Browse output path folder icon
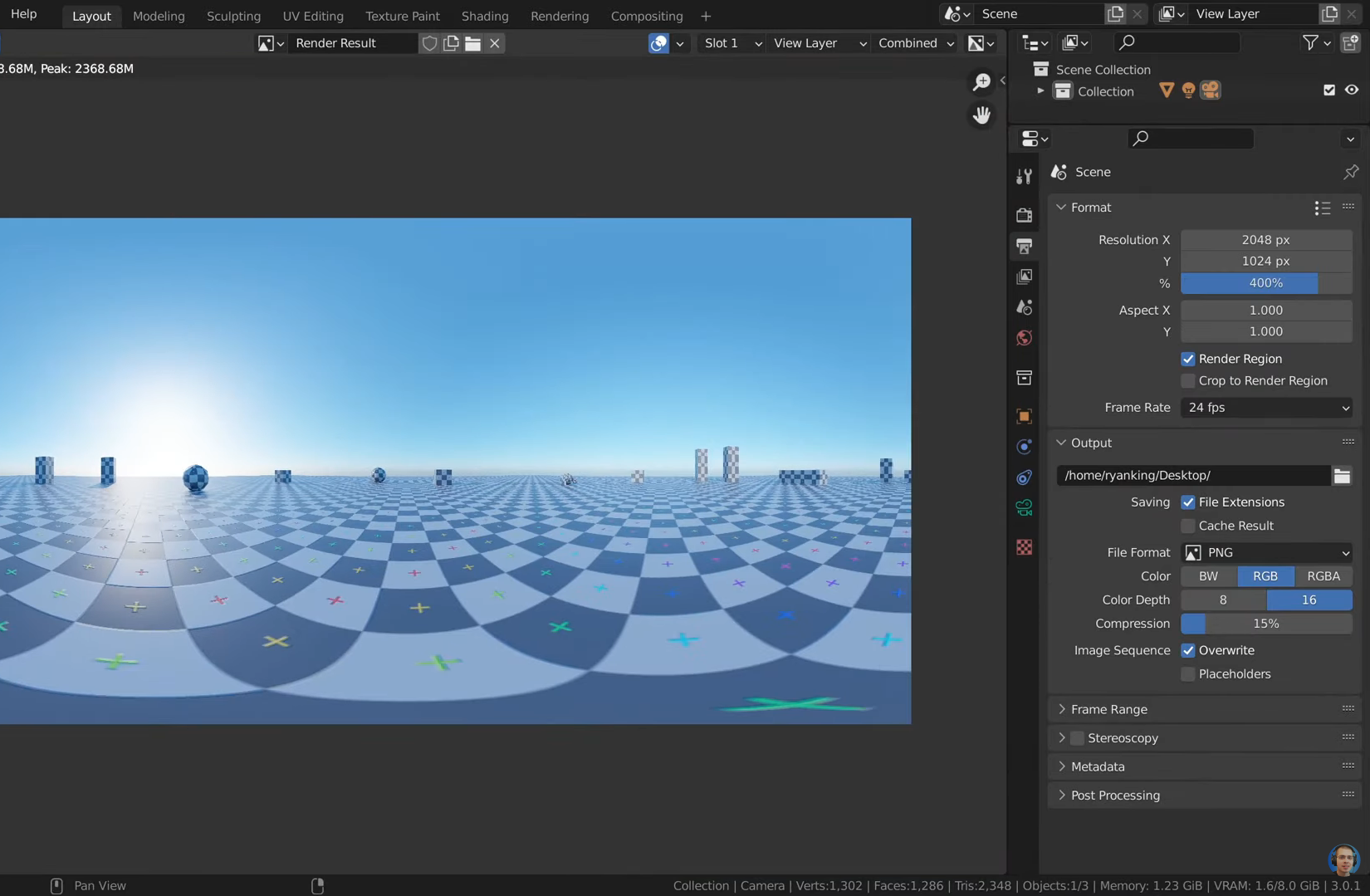Screen dimensions: 1370x896 tap(1342, 476)
